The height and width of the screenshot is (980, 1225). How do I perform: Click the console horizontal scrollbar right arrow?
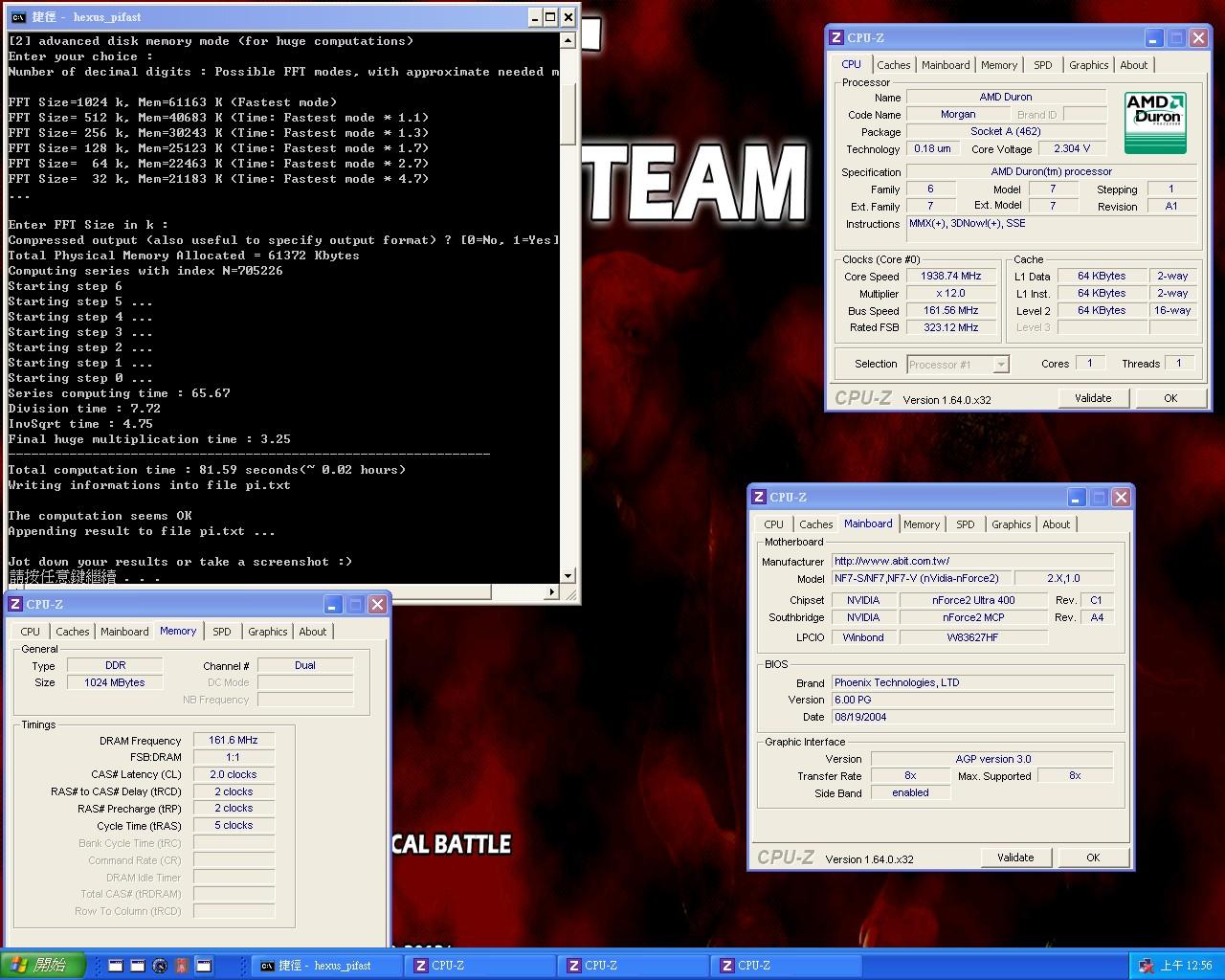click(x=551, y=592)
